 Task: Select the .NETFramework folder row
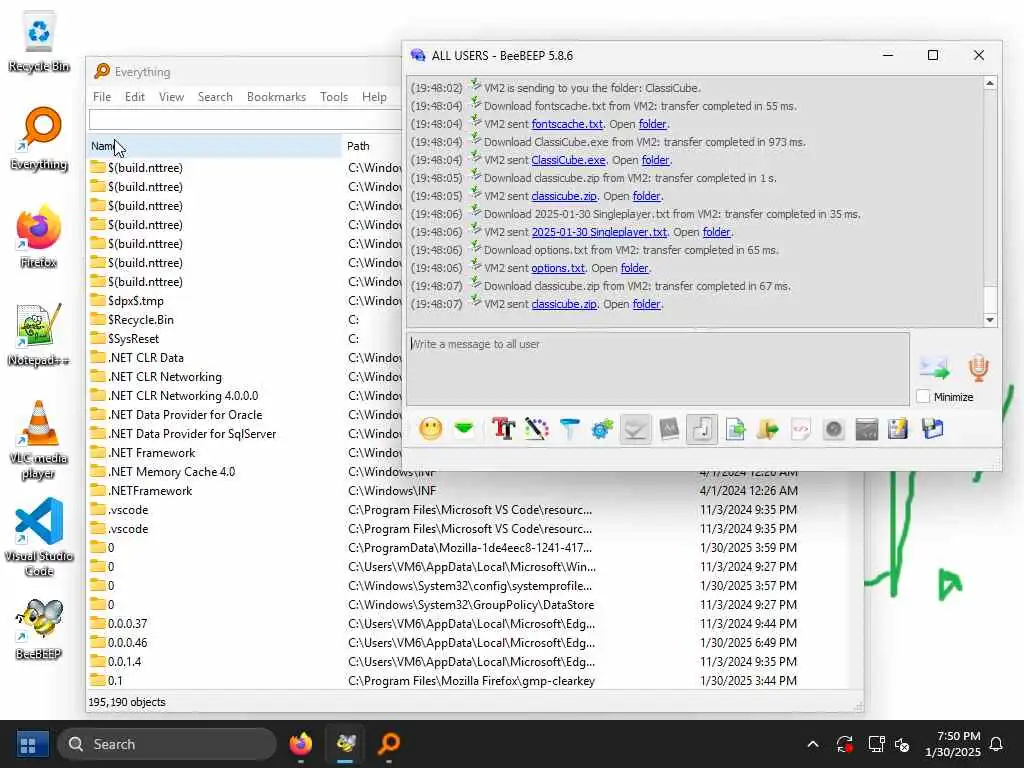point(474,490)
